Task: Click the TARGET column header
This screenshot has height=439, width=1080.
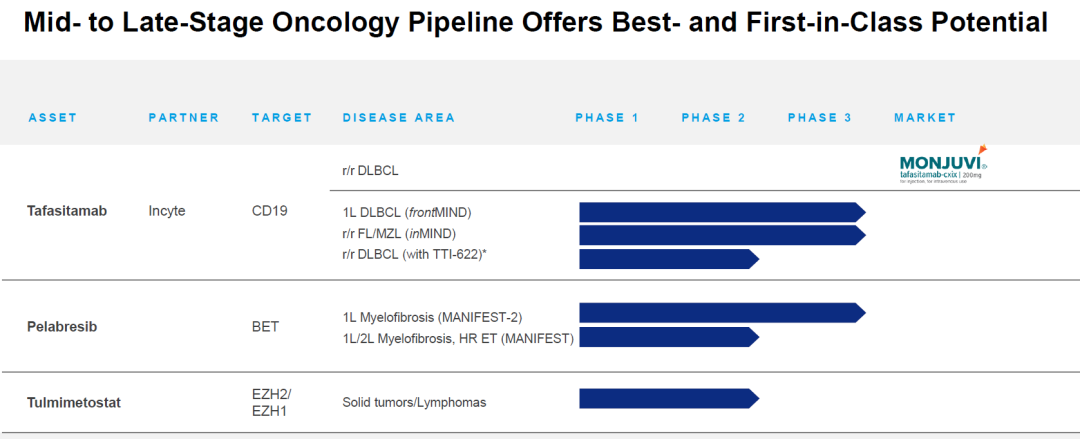Action: [x=282, y=118]
